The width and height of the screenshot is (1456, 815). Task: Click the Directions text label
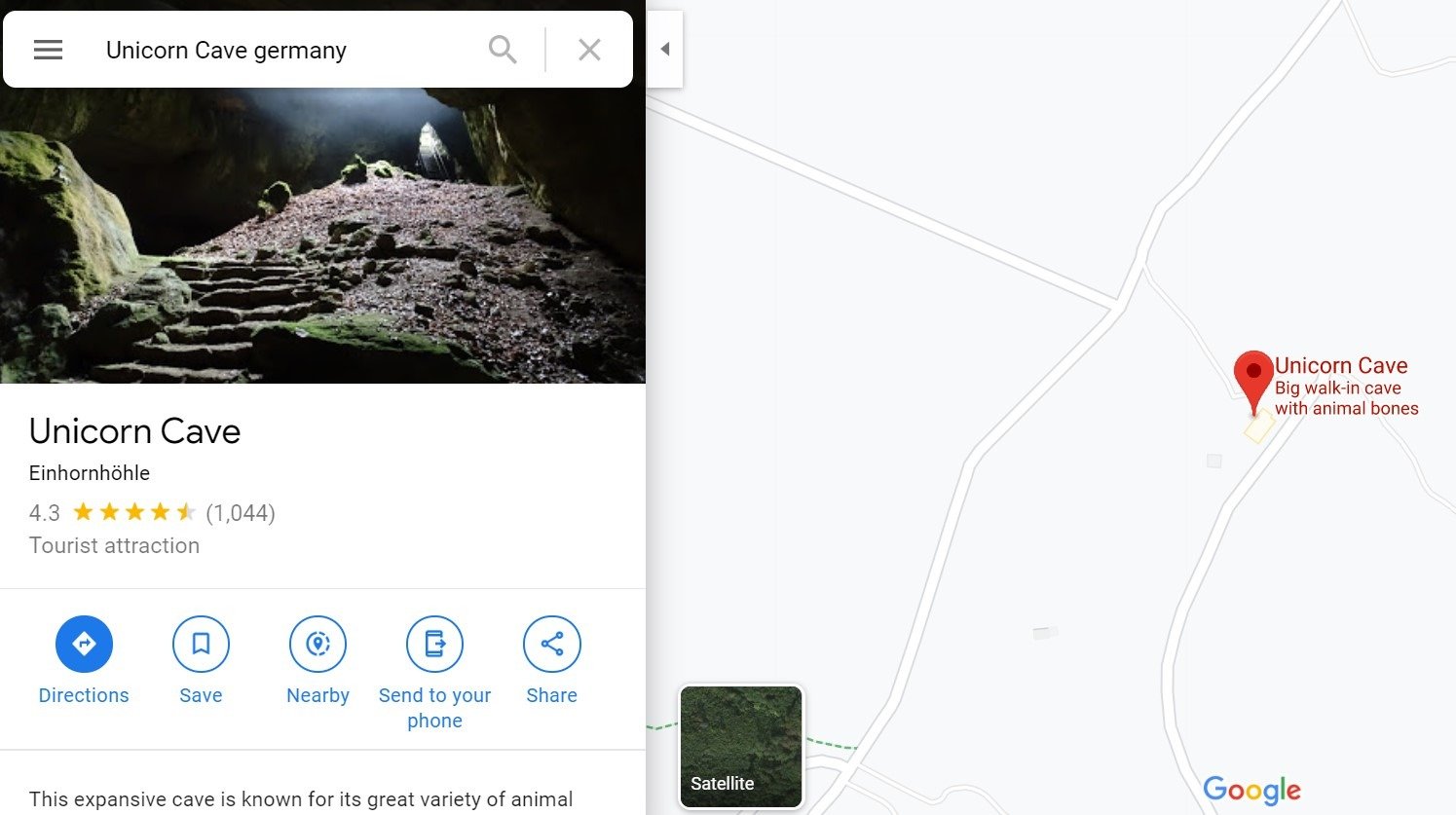click(x=84, y=695)
